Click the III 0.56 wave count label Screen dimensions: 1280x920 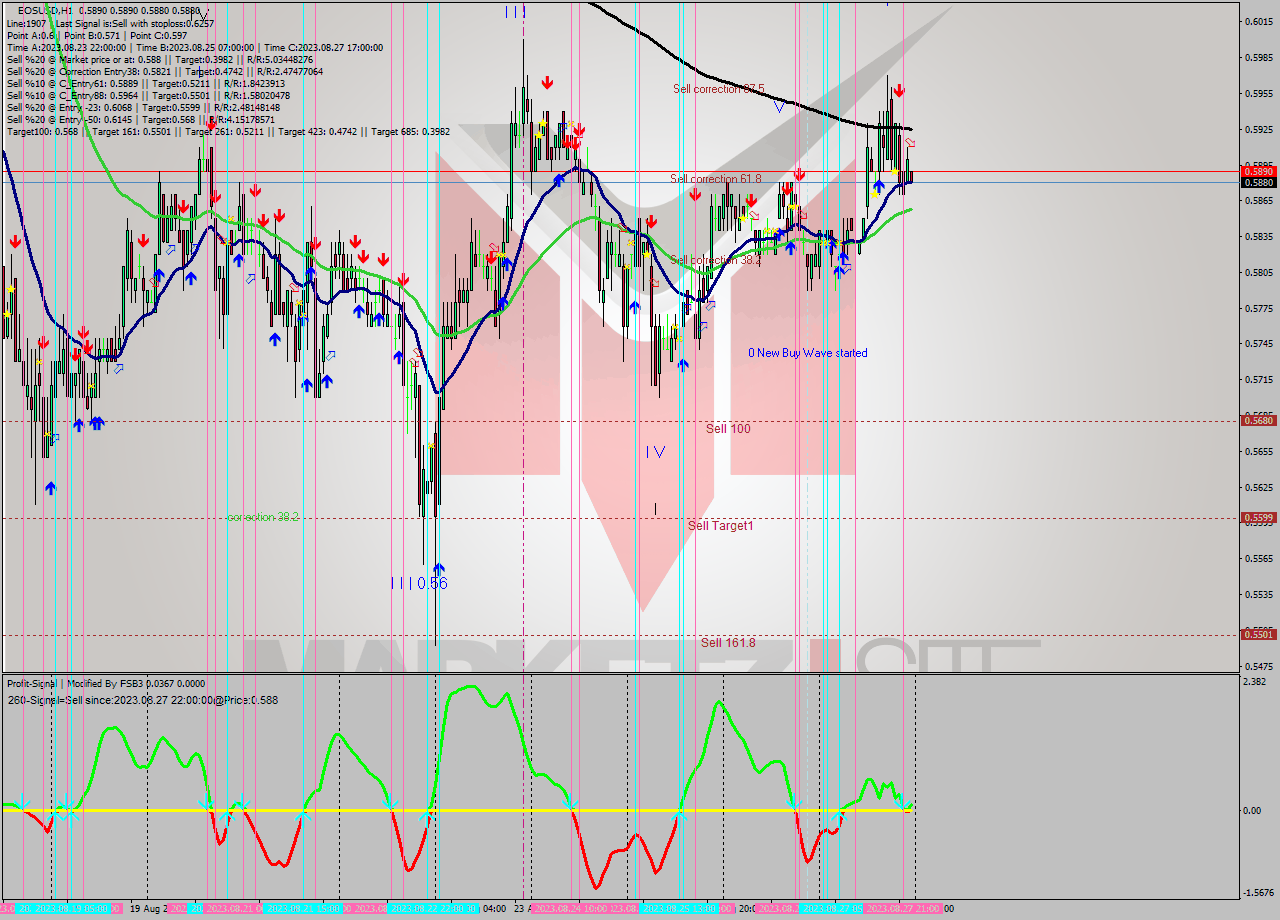420,581
